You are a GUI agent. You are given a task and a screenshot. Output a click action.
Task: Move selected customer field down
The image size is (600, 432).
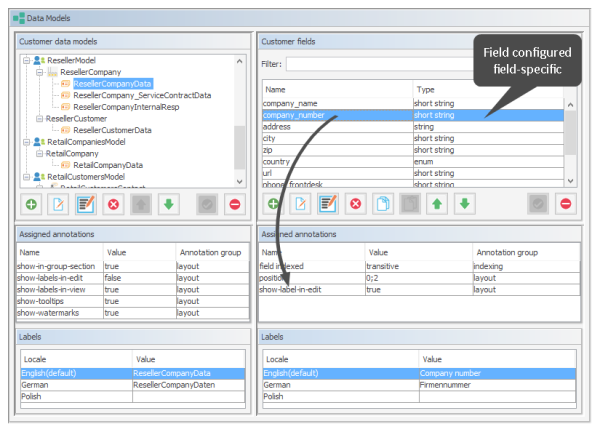coord(465,204)
